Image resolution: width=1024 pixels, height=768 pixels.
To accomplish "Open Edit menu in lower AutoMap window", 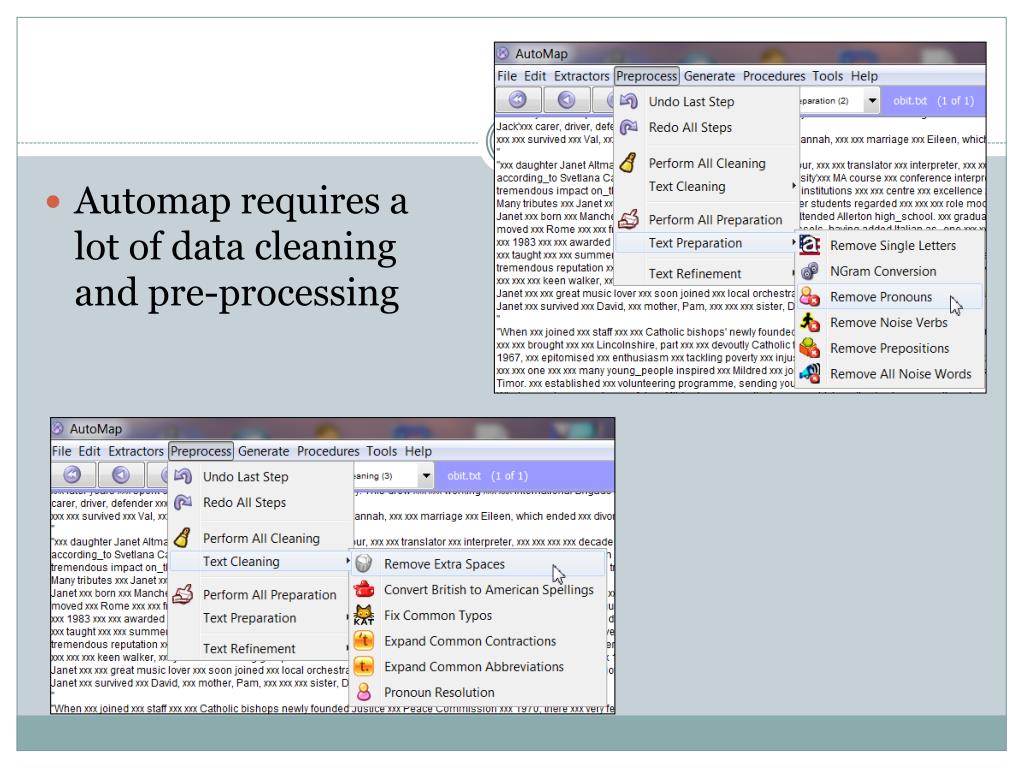I will (89, 451).
